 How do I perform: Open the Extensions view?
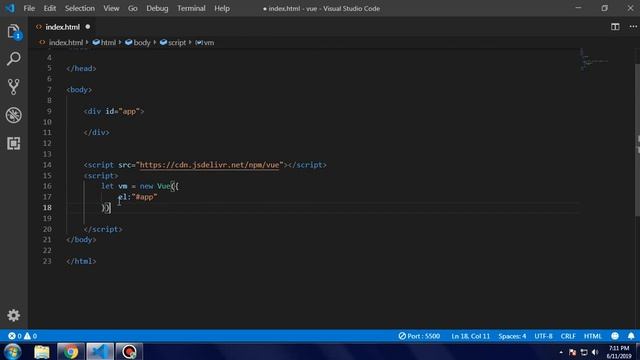(13, 143)
